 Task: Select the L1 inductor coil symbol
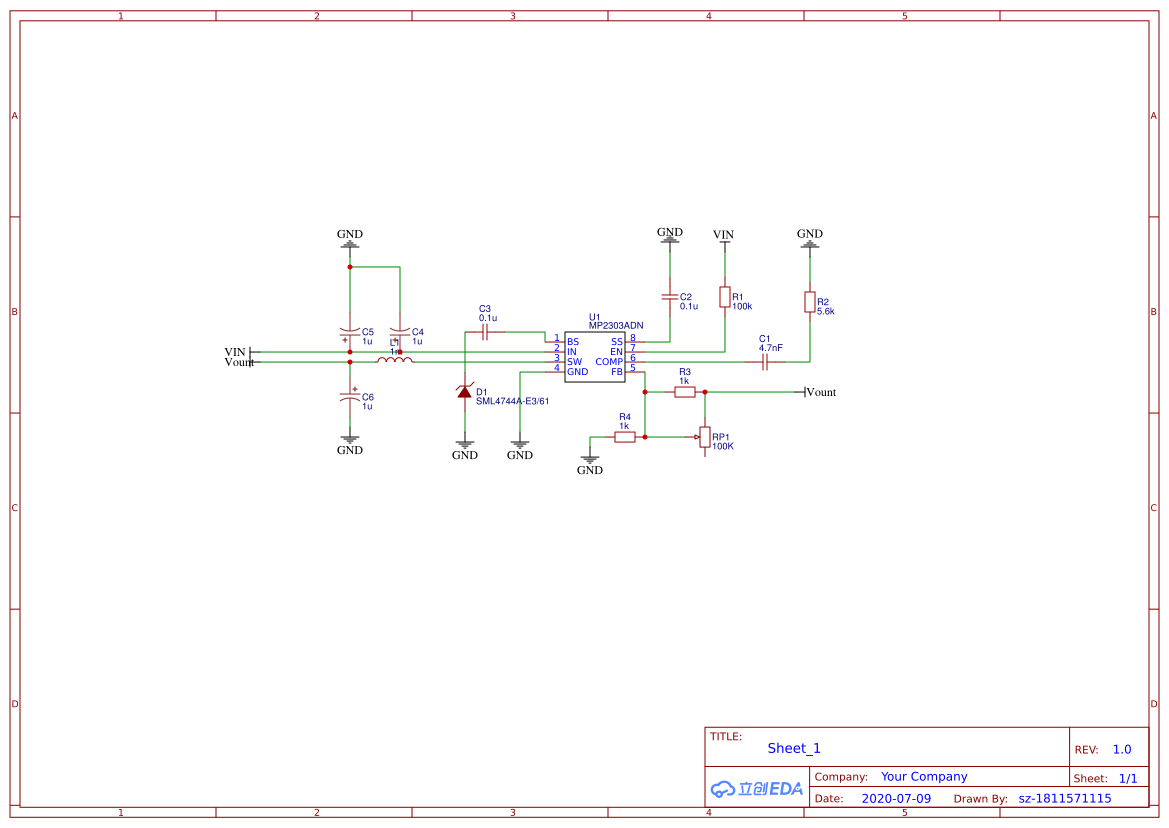coord(395,361)
